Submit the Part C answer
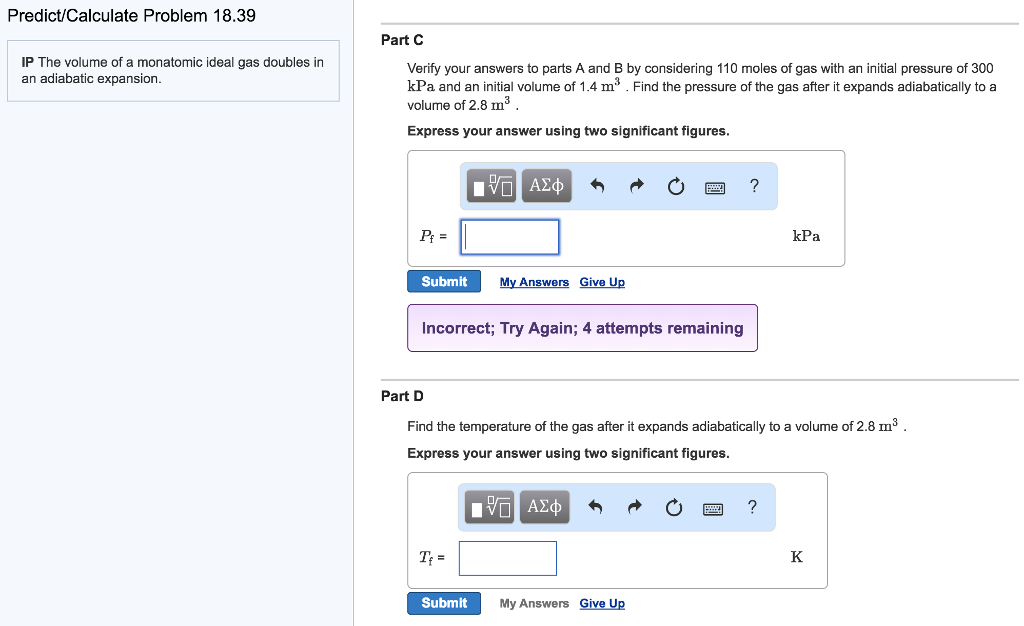The image size is (1024, 626). 443,281
